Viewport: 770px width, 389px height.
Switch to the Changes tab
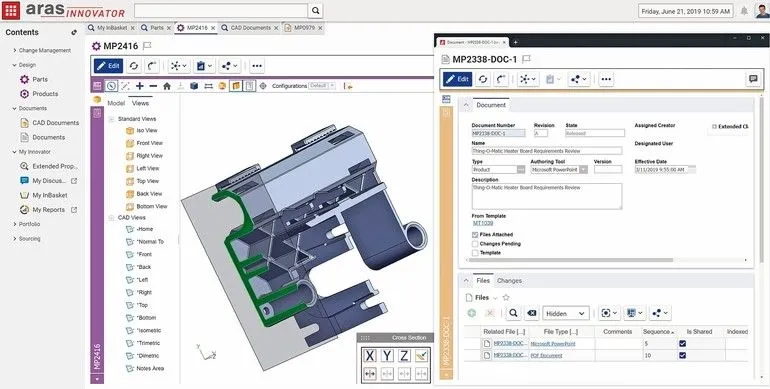tap(509, 281)
